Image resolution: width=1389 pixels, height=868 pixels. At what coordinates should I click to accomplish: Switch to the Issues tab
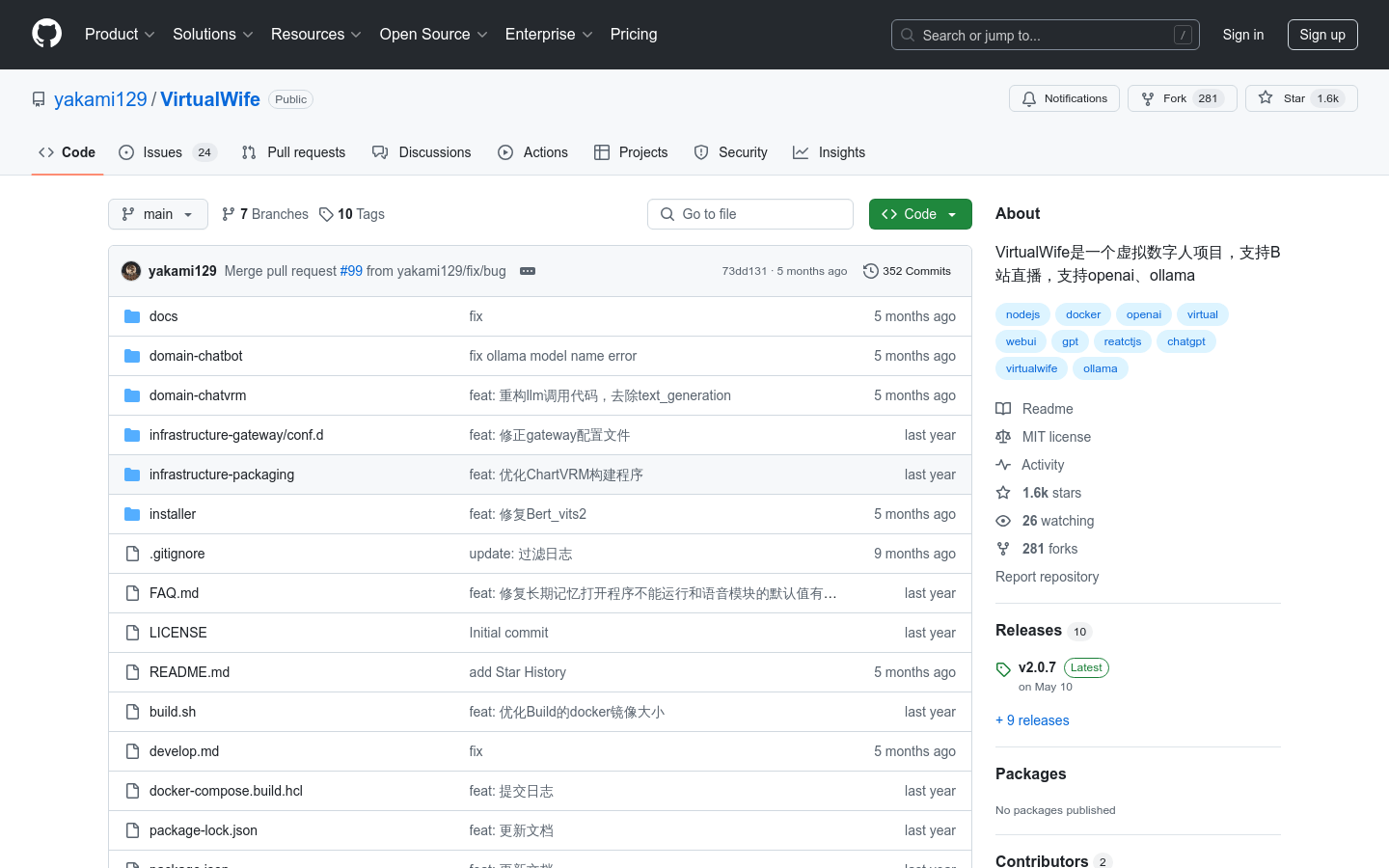(168, 152)
